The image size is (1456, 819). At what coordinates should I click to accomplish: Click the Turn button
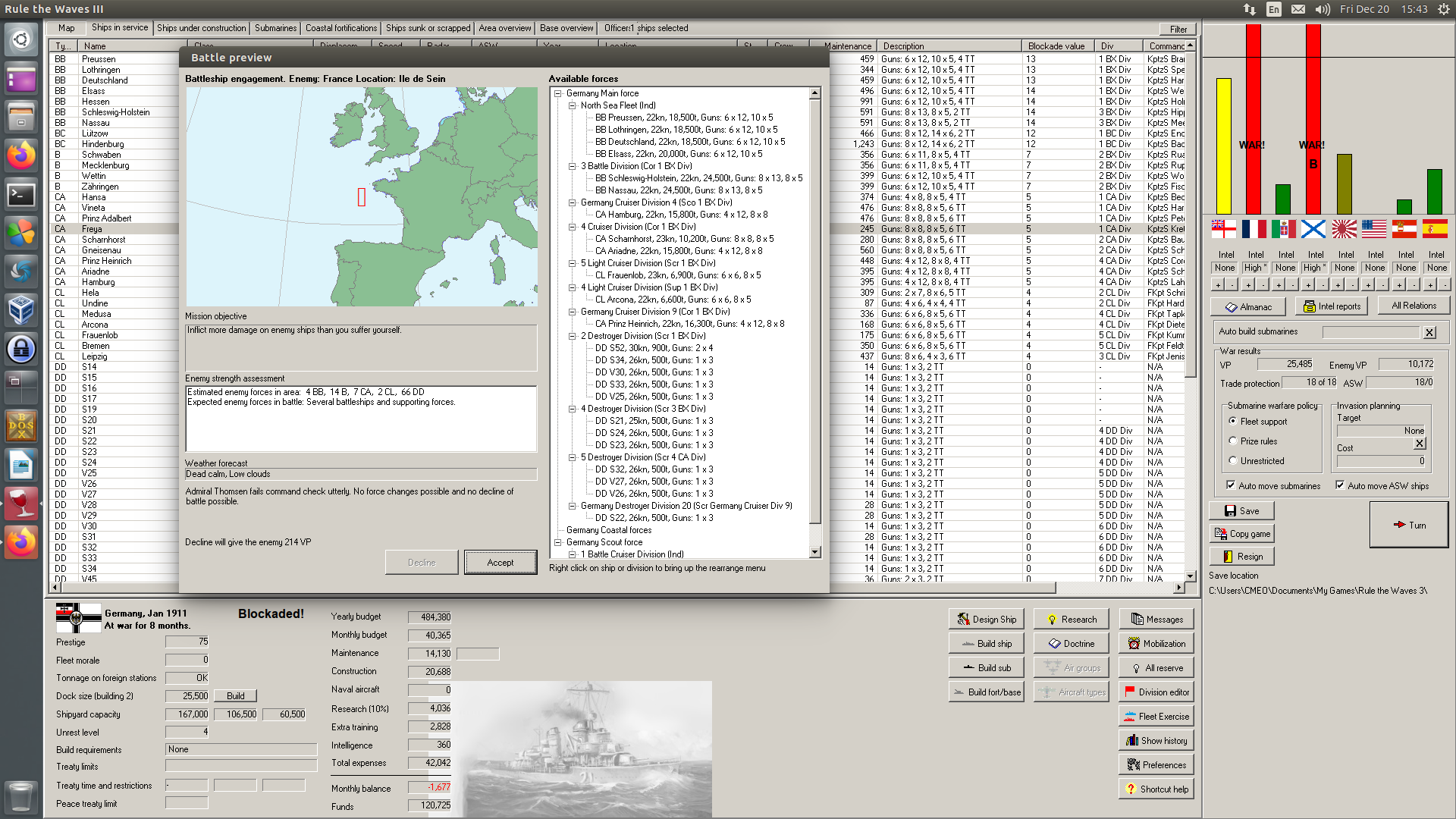[x=1409, y=525]
